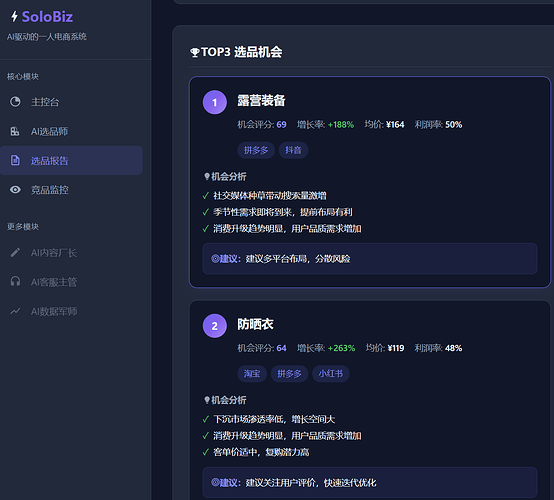Viewport: 554px width, 500px height.
Task: Click the 拼多多 tag on 露营装备 card
Action: coord(256,150)
